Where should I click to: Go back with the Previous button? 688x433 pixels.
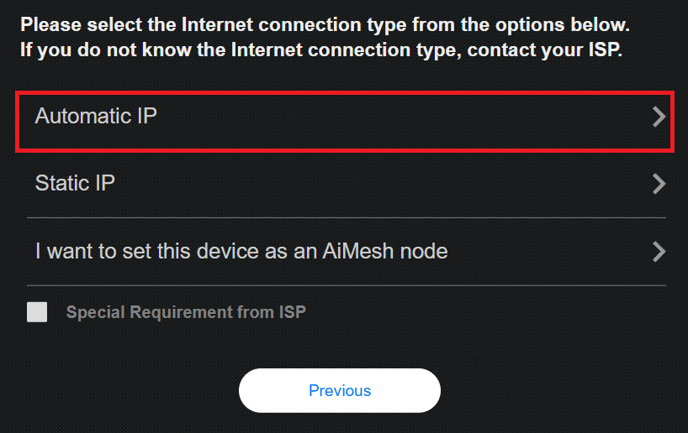point(339,390)
